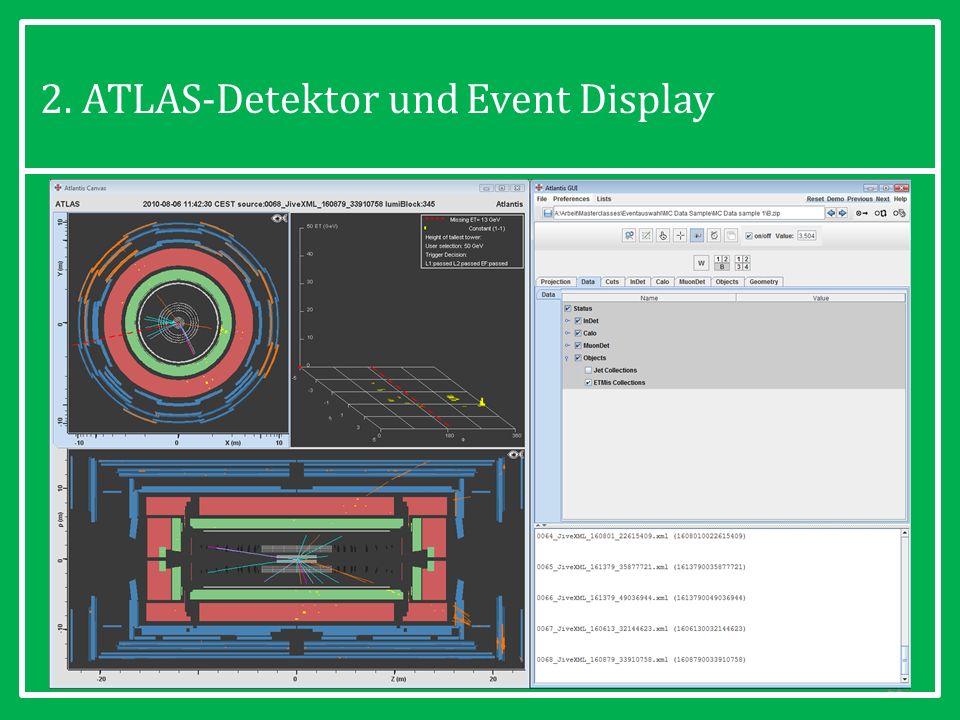This screenshot has width=960, height=720.
Task: Select the zoom/move/rotate interaction tool
Action: (x=629, y=235)
